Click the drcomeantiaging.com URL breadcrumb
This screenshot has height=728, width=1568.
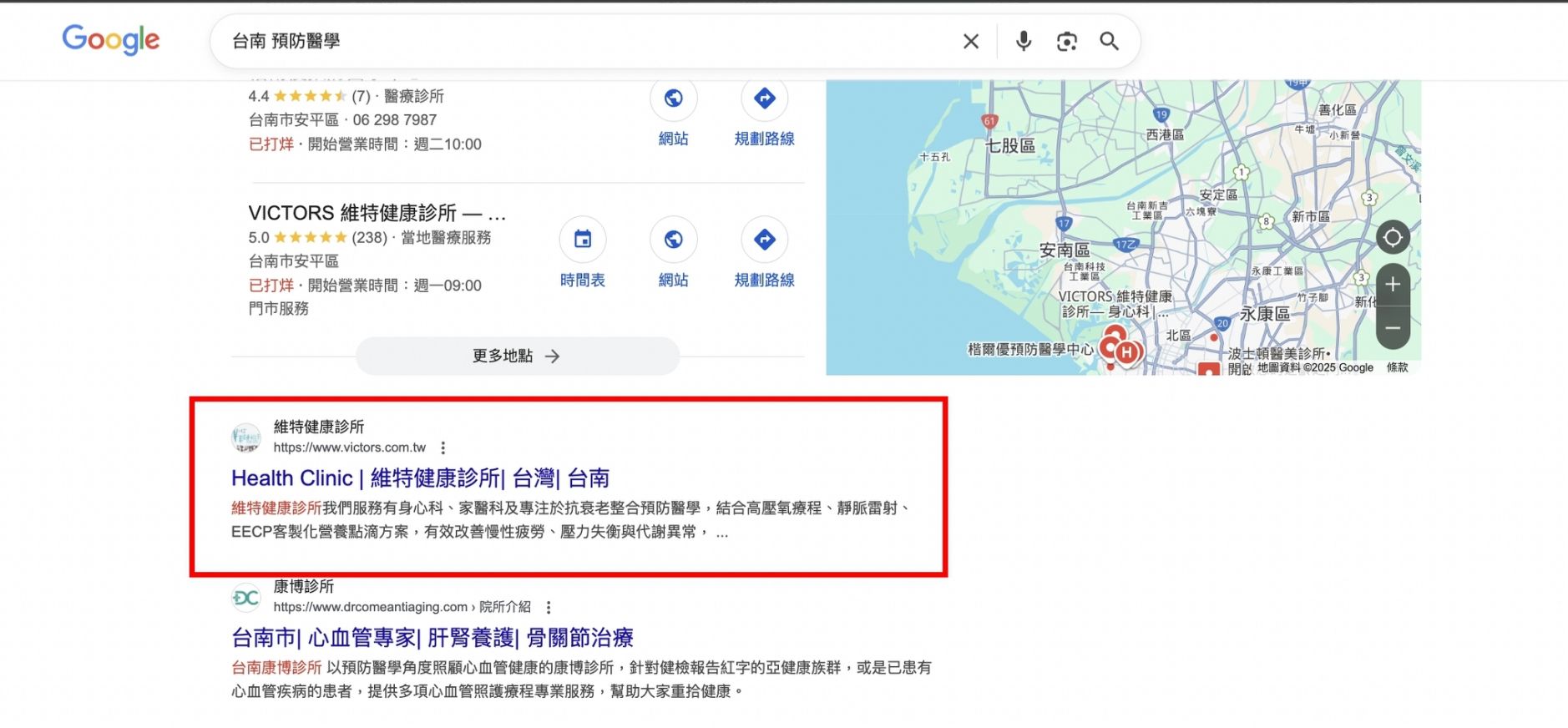402,607
